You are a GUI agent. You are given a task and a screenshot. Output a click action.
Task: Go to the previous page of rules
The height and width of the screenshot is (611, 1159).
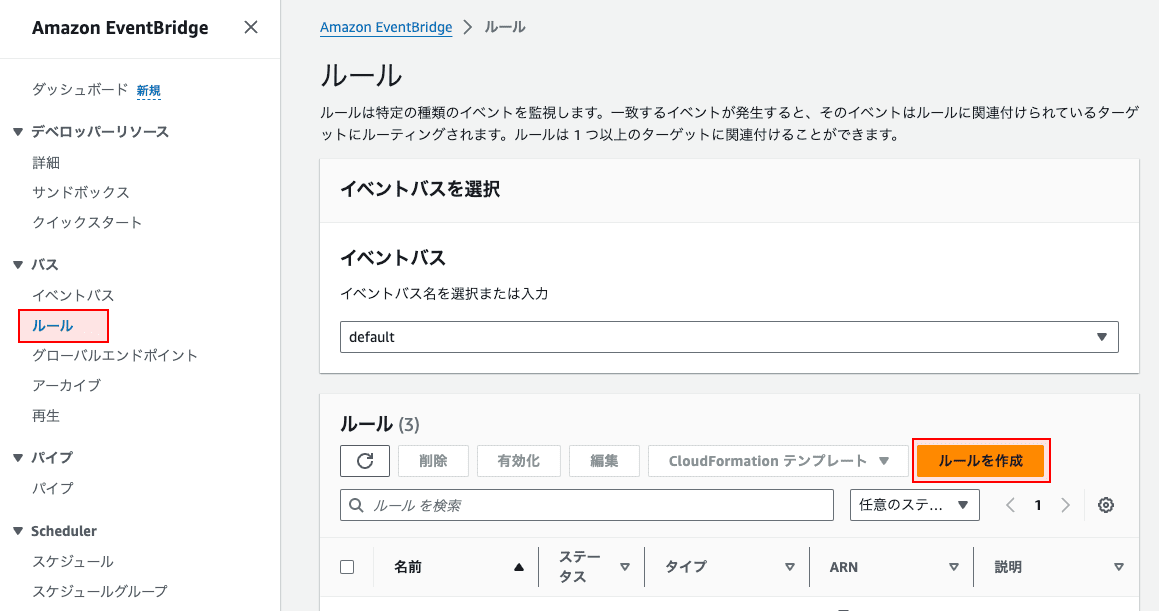1010,505
